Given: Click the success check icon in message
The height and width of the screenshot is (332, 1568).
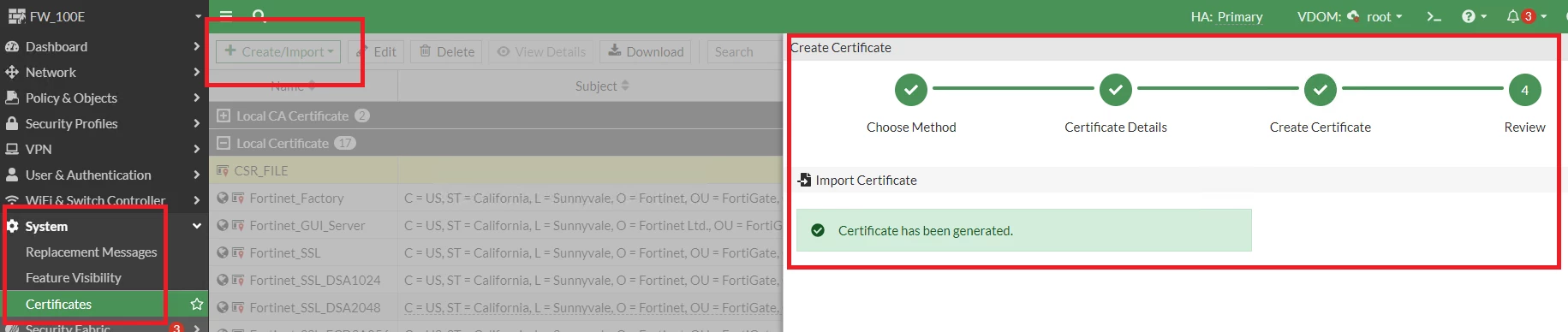Looking at the screenshot, I should 818,230.
